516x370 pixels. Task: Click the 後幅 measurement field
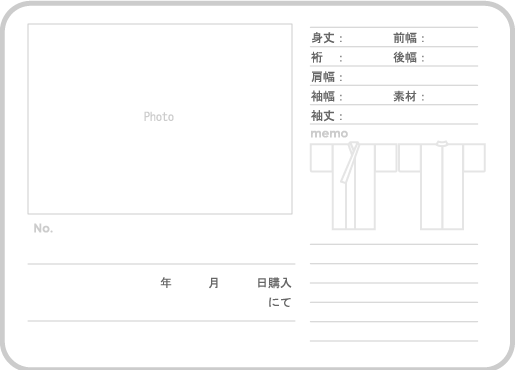pos(436,57)
